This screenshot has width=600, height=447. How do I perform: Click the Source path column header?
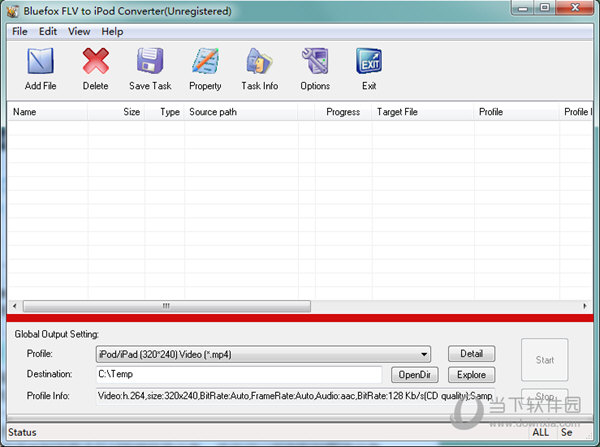tap(241, 112)
